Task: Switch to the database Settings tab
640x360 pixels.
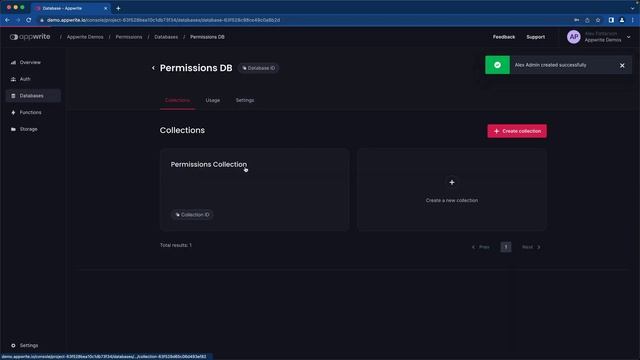Action: [245, 100]
